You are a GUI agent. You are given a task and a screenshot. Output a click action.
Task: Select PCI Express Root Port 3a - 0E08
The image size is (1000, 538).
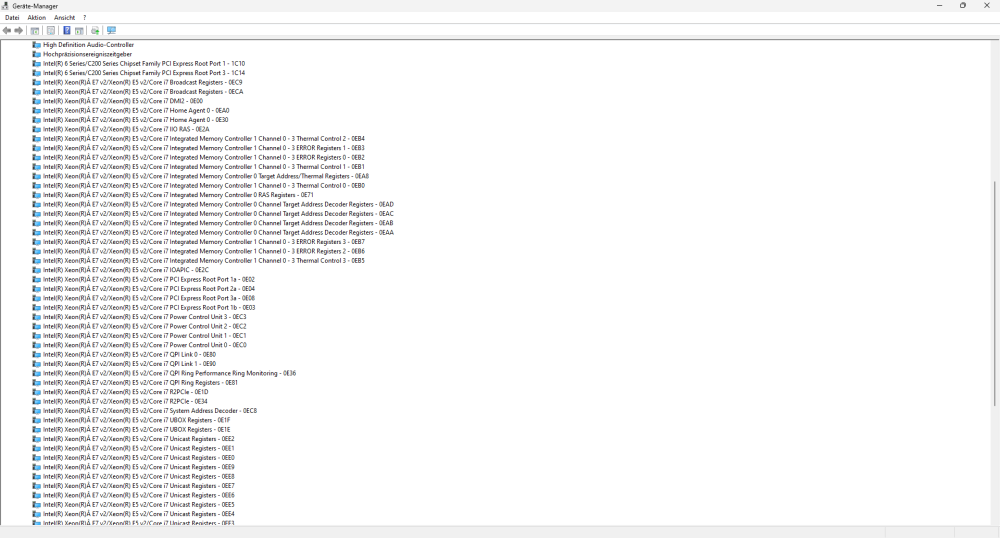[x=149, y=298]
